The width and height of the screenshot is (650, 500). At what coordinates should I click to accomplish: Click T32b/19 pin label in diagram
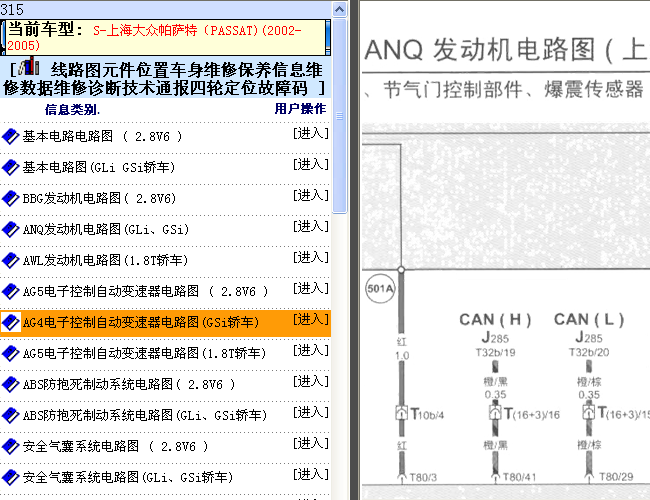tap(495, 353)
